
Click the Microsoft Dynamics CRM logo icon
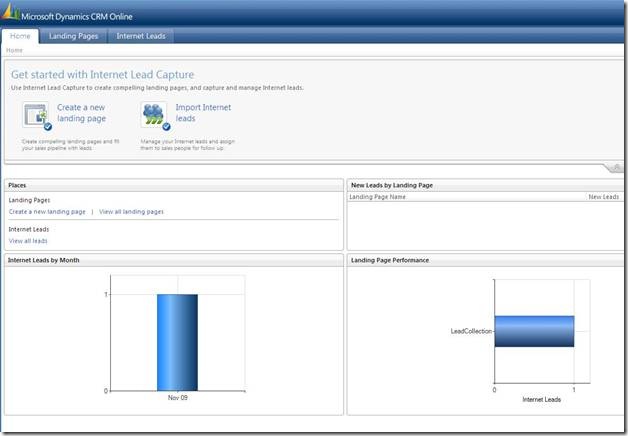click(11, 14)
